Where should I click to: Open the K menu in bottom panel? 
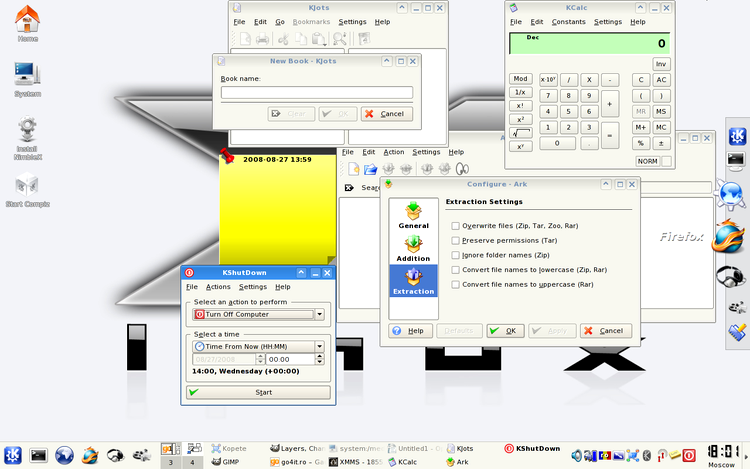coord(13,455)
